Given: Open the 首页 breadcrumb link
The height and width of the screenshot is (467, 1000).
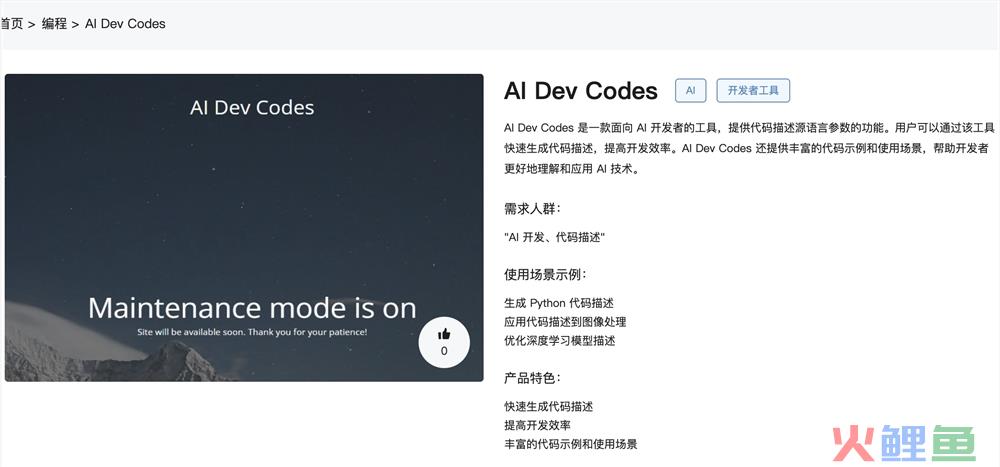Looking at the screenshot, I should tap(11, 24).
